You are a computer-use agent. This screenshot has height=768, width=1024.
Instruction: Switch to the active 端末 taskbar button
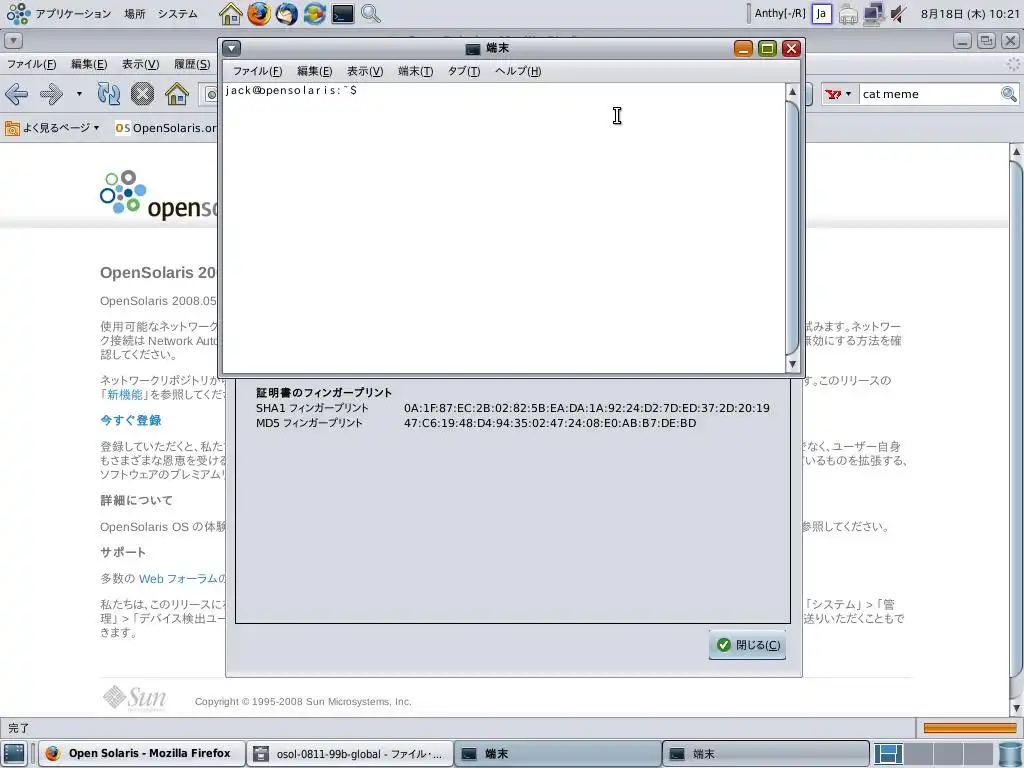[558, 754]
